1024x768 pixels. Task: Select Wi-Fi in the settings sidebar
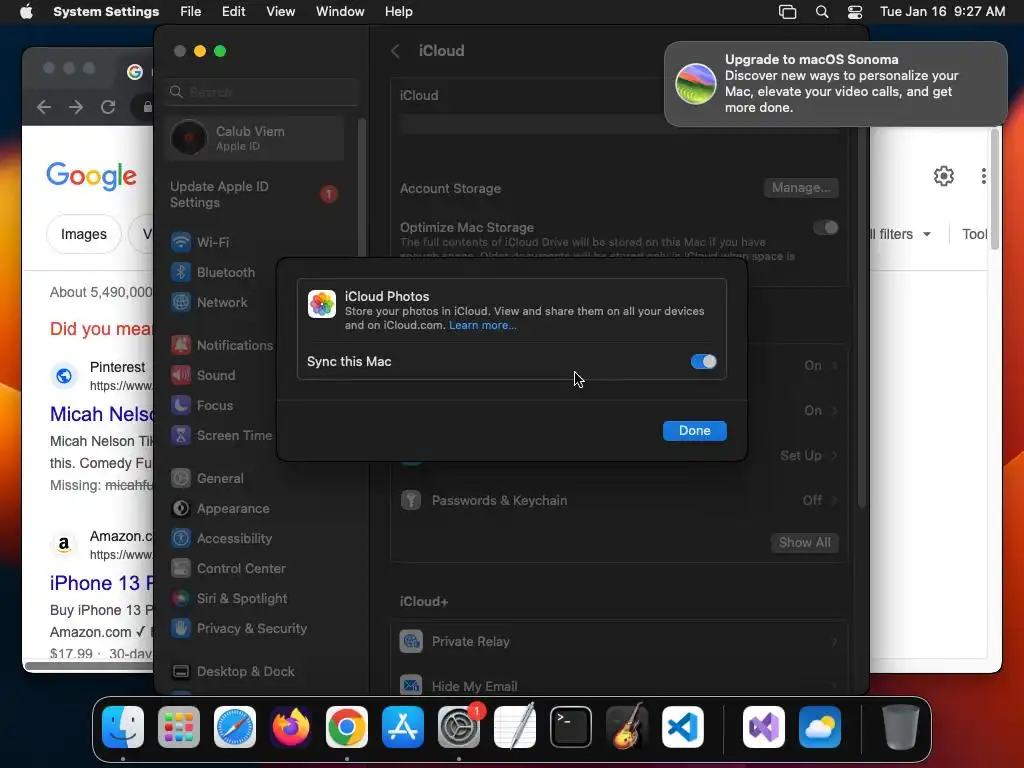pyautogui.click(x=256, y=242)
